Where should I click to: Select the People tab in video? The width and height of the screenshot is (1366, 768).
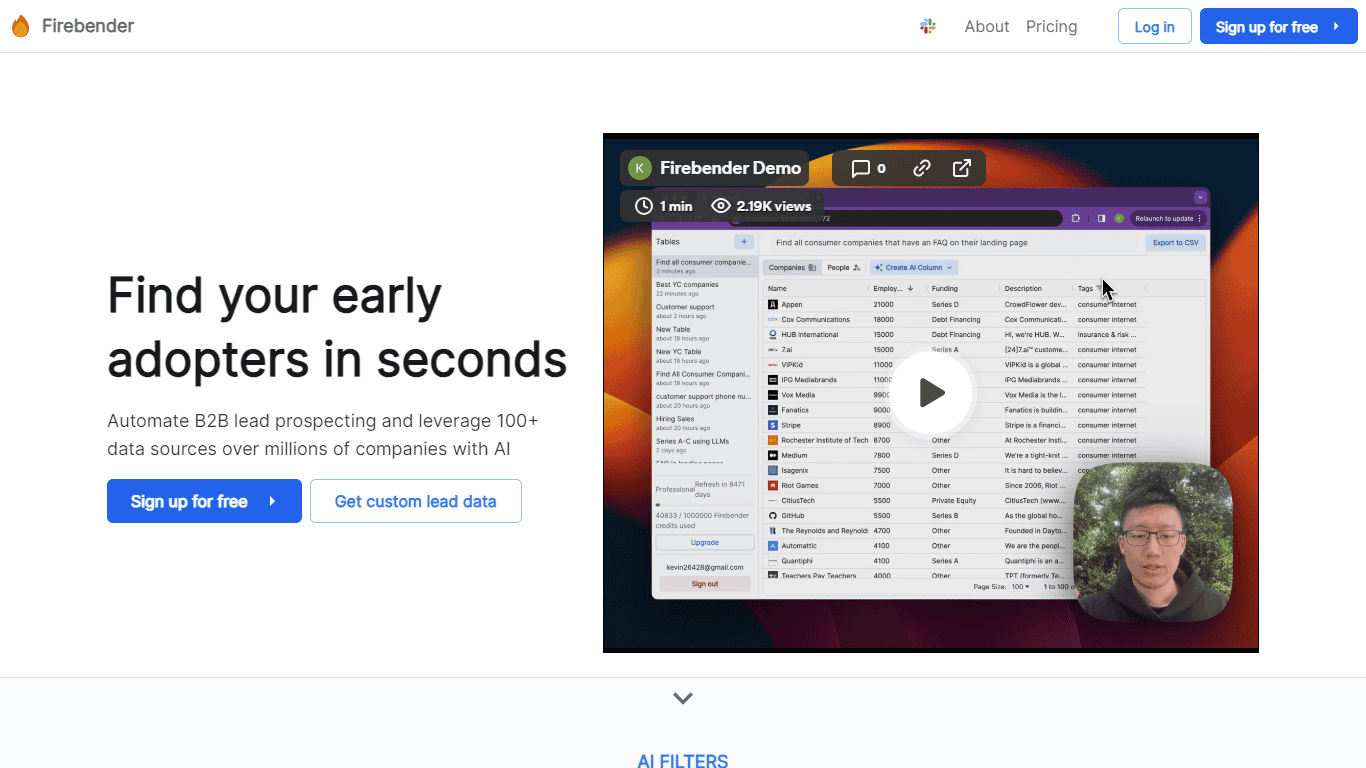pos(843,267)
